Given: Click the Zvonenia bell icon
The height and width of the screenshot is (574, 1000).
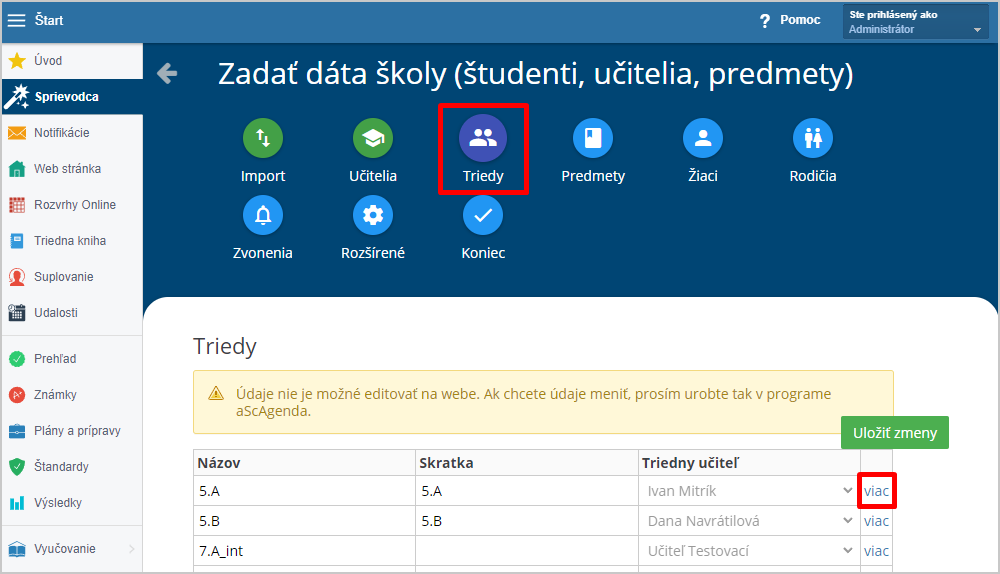Looking at the screenshot, I should click(263, 215).
